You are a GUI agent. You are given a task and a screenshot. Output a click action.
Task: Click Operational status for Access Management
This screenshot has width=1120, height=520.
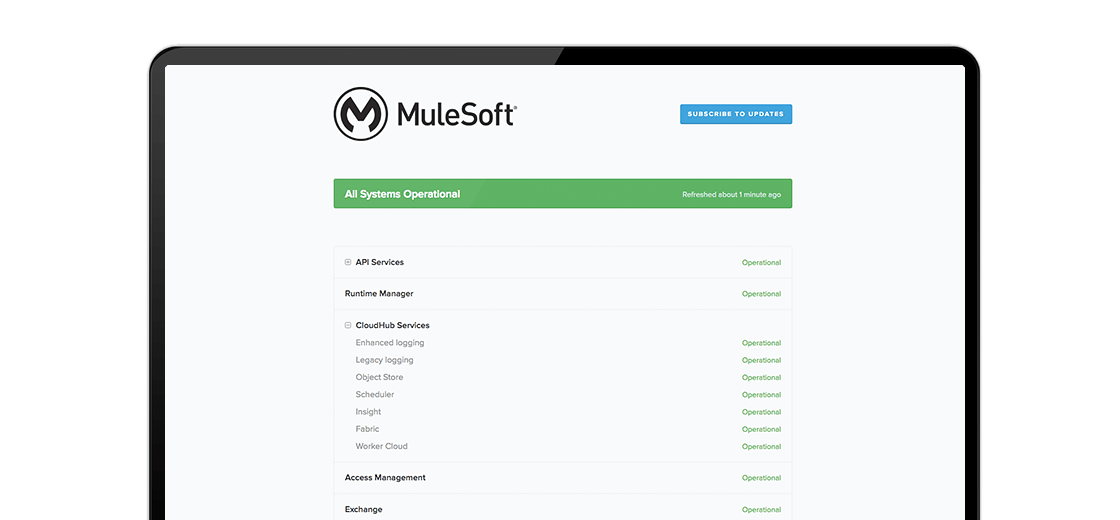tap(761, 478)
